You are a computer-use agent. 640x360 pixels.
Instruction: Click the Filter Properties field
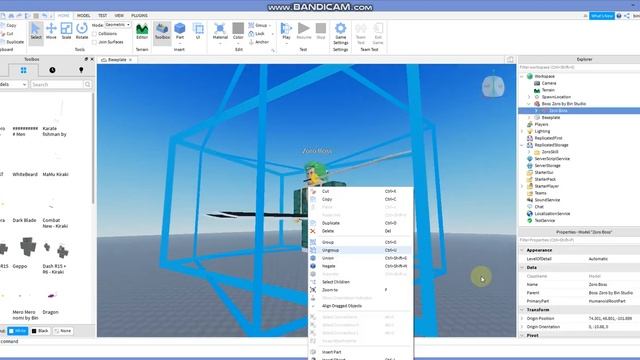pyautogui.click(x=579, y=240)
